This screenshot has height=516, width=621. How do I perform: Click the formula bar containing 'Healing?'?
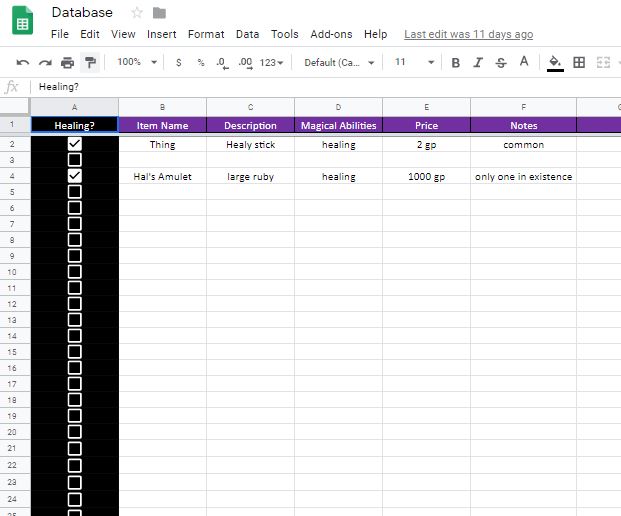tap(300, 87)
